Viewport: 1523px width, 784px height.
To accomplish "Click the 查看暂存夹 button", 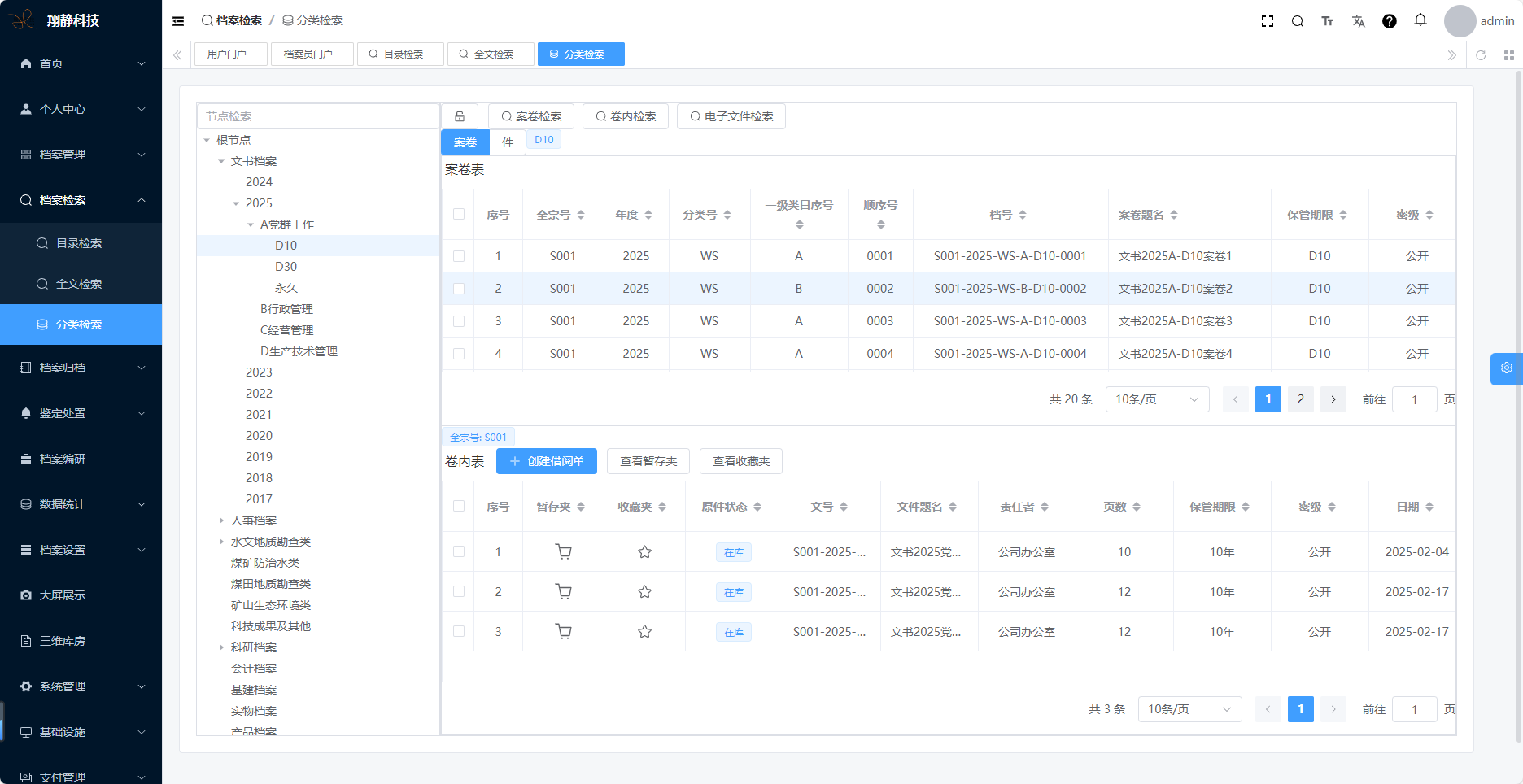I will tap(648, 461).
